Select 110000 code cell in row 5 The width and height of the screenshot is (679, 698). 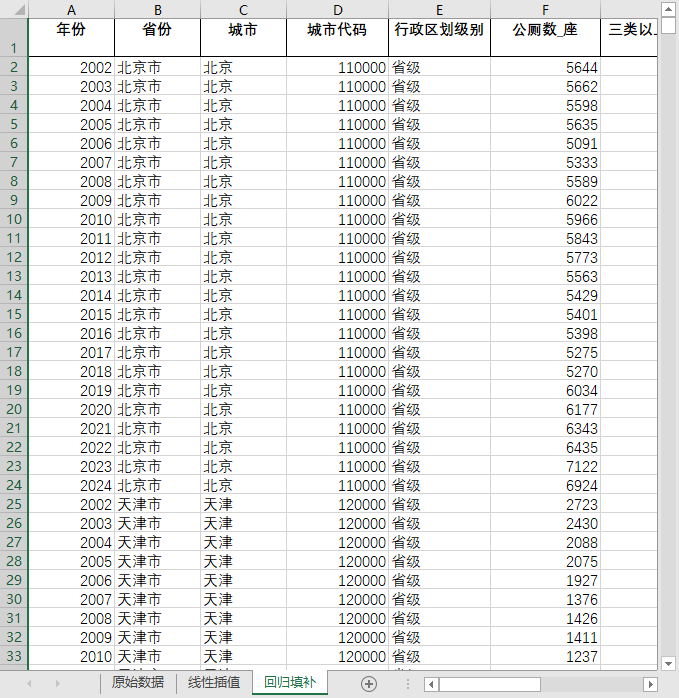[337, 124]
